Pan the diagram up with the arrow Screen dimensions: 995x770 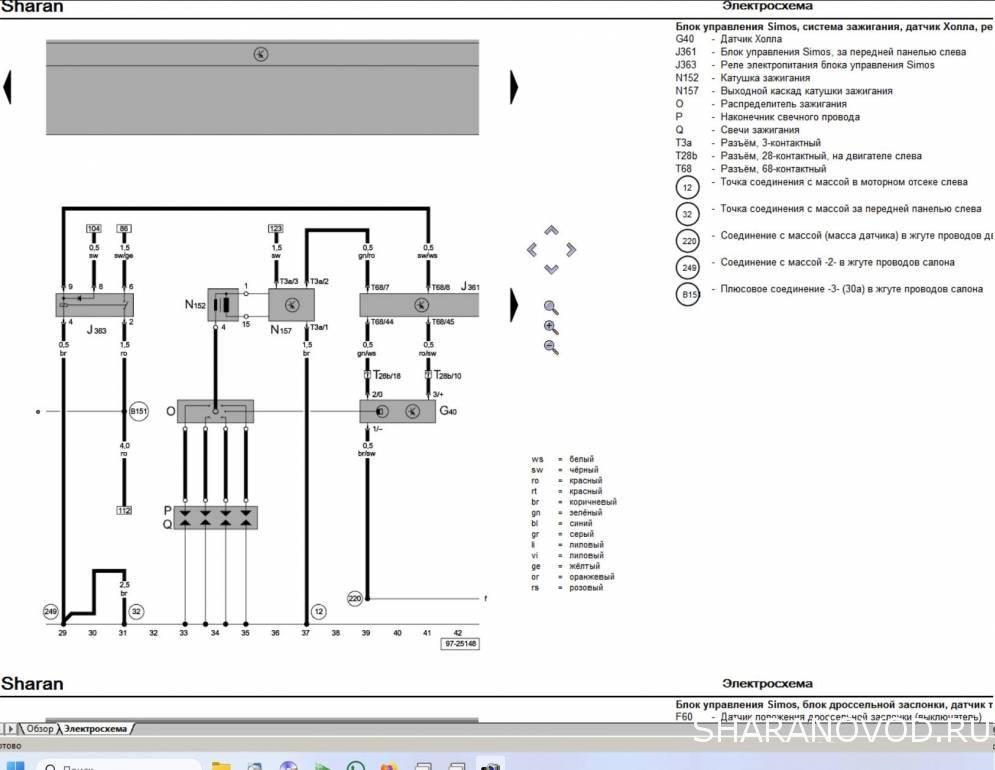[551, 231]
